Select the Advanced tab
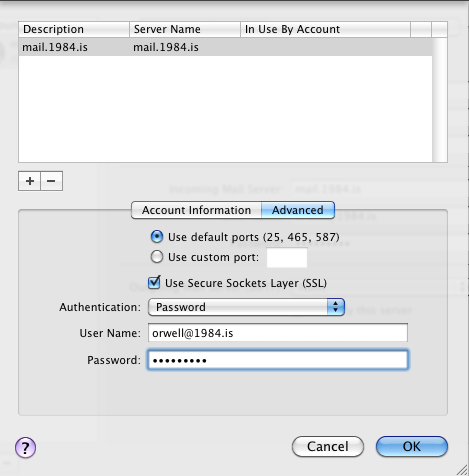Image resolution: width=469 pixels, height=476 pixels. pos(298,210)
